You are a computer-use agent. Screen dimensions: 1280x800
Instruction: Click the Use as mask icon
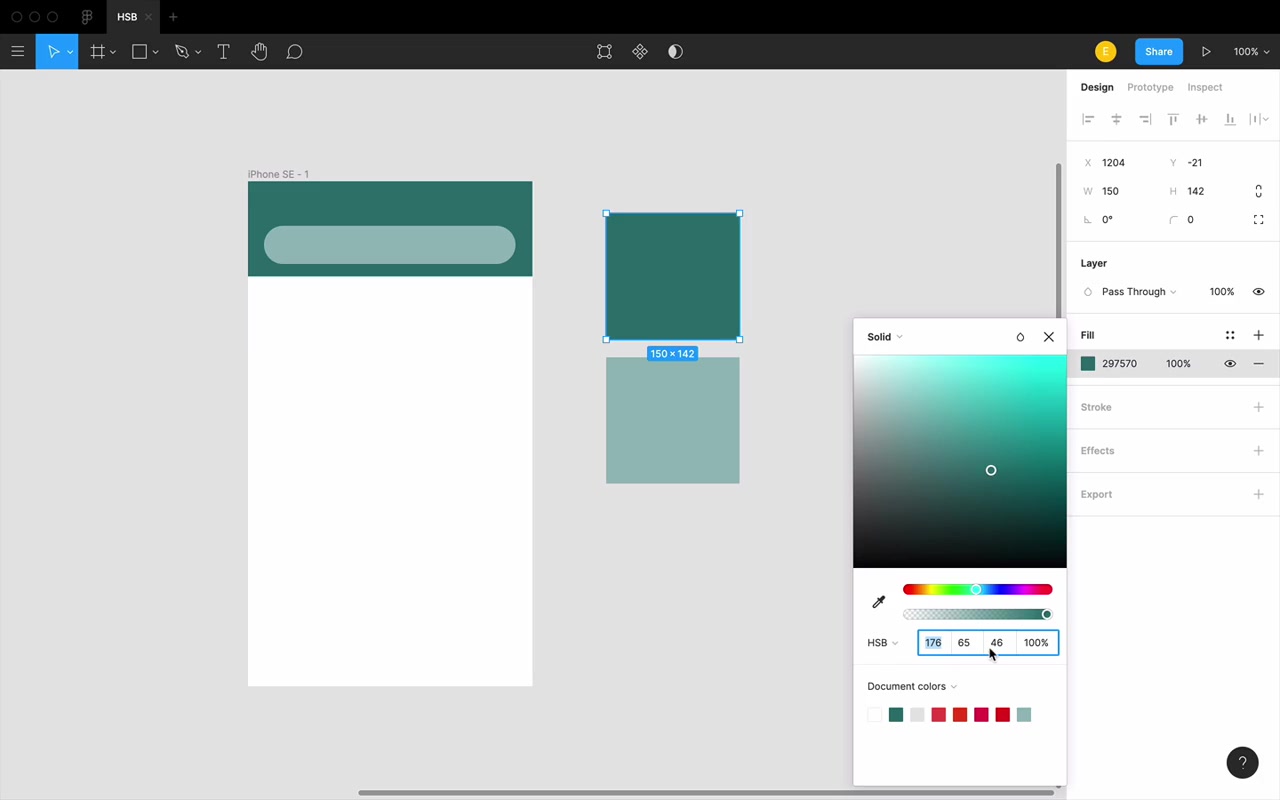point(675,52)
